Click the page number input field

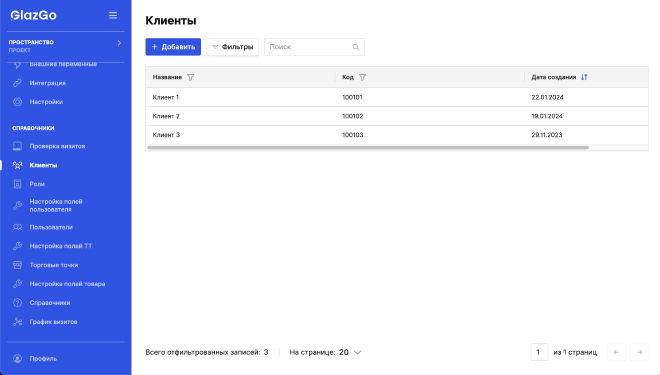click(539, 352)
